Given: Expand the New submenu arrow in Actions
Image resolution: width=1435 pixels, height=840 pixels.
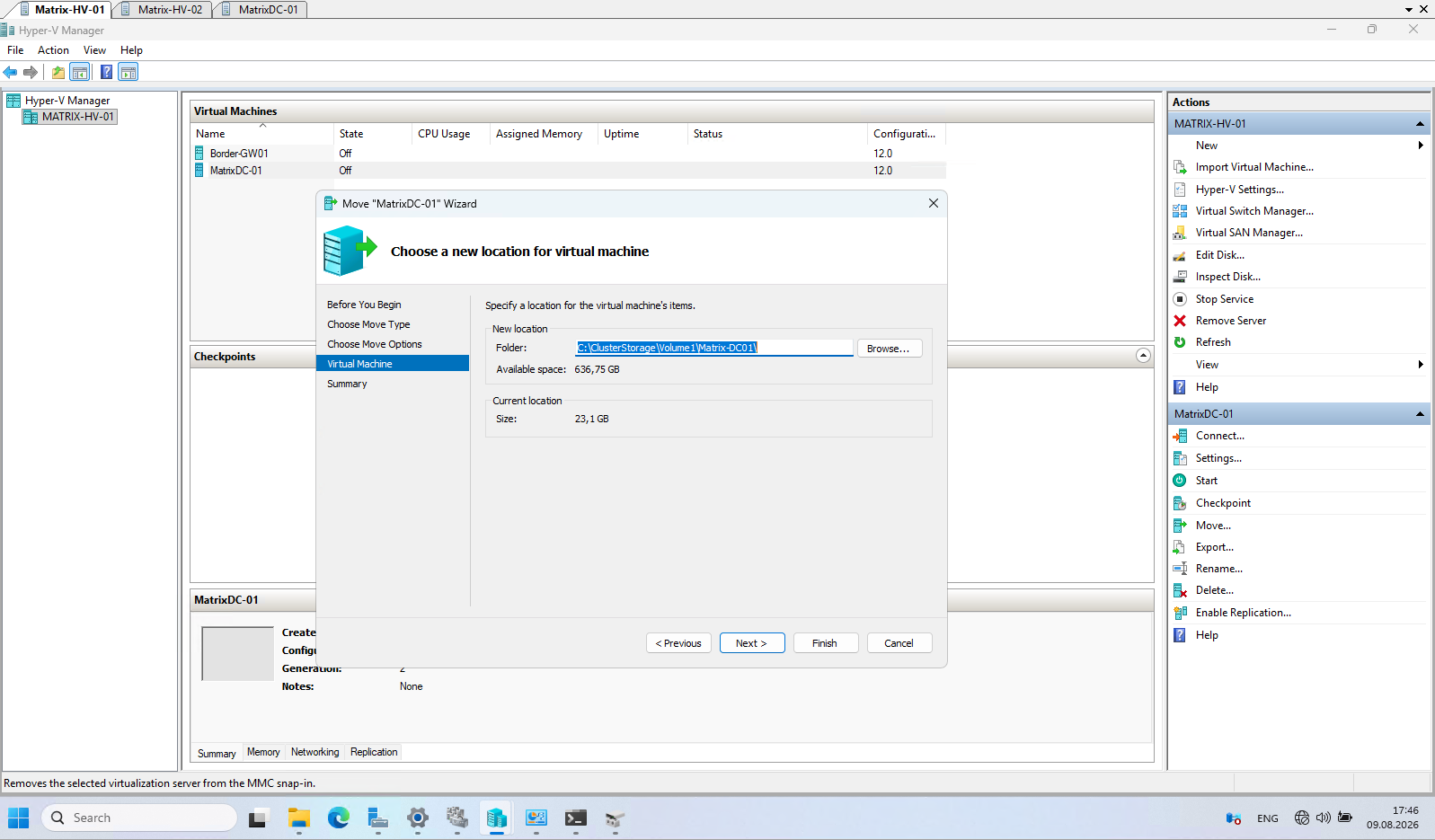Looking at the screenshot, I should 1421,146.
